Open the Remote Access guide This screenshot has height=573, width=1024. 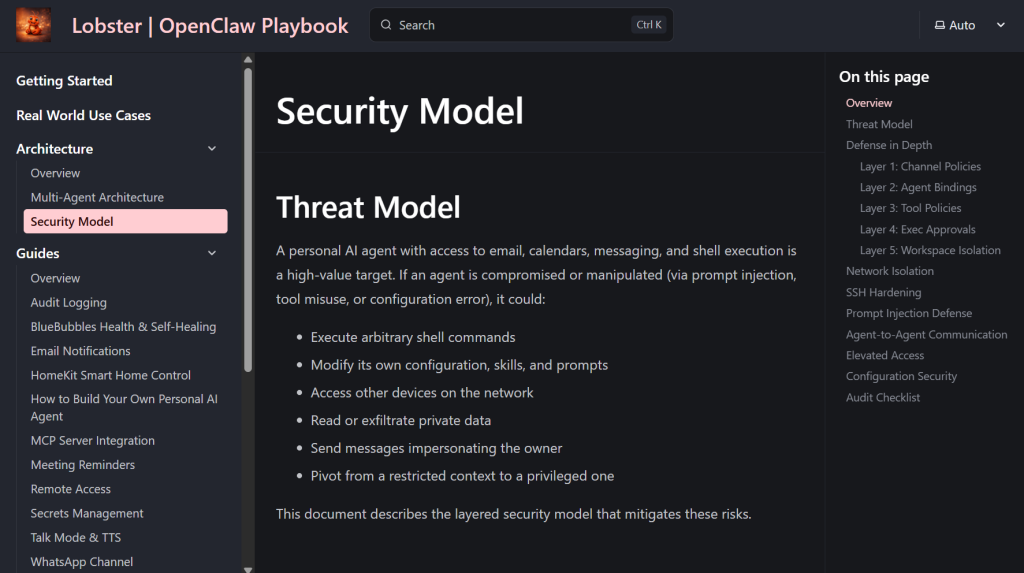point(71,489)
